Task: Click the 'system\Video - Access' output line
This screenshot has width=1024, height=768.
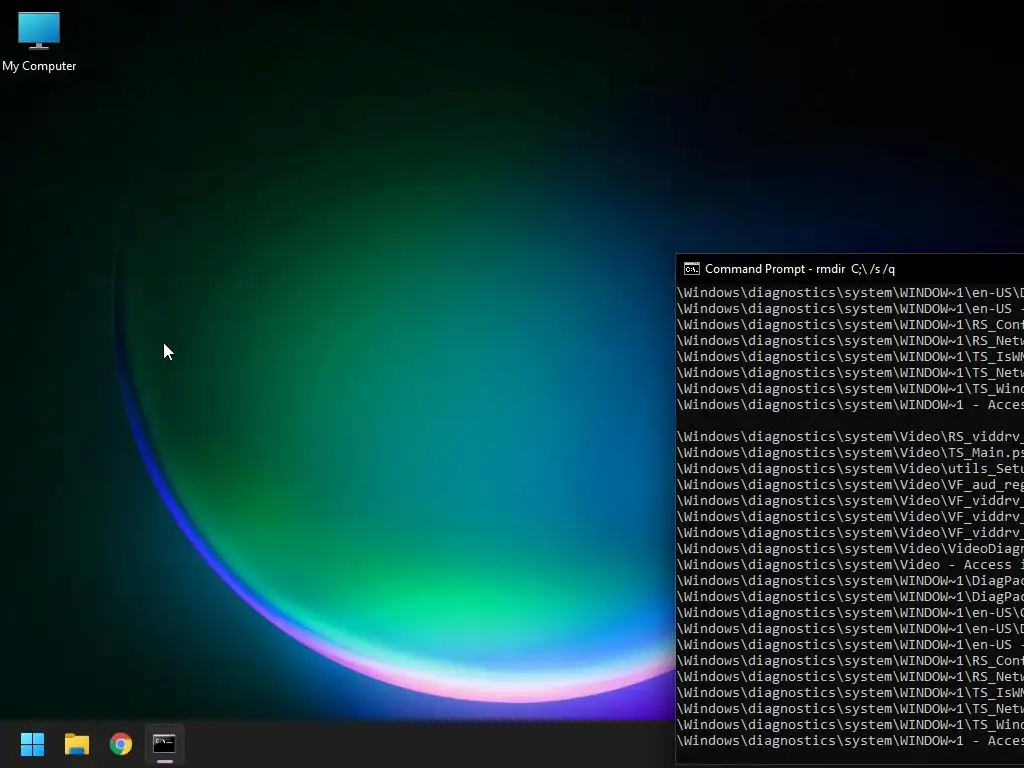Action: point(850,565)
